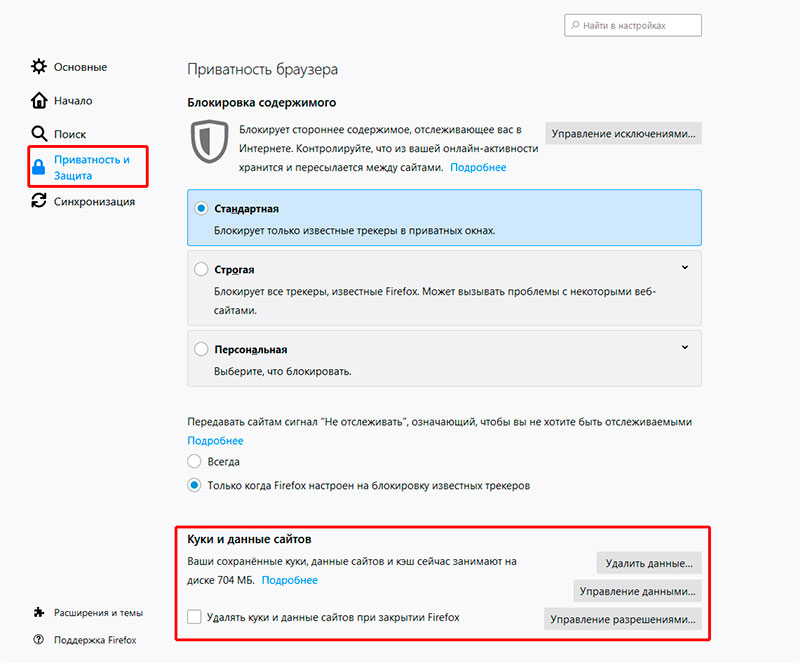Choose Всегда for Do Not Track signal

194,461
